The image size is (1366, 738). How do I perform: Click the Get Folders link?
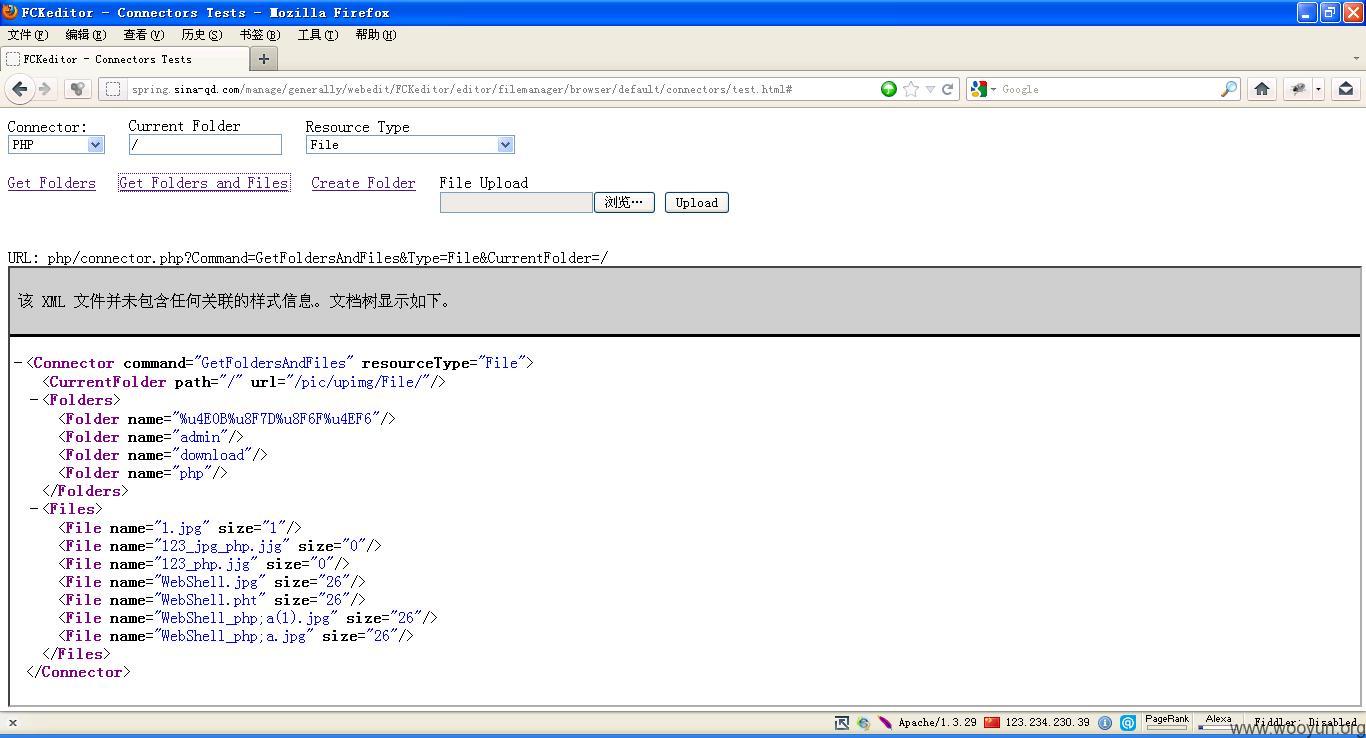52,183
